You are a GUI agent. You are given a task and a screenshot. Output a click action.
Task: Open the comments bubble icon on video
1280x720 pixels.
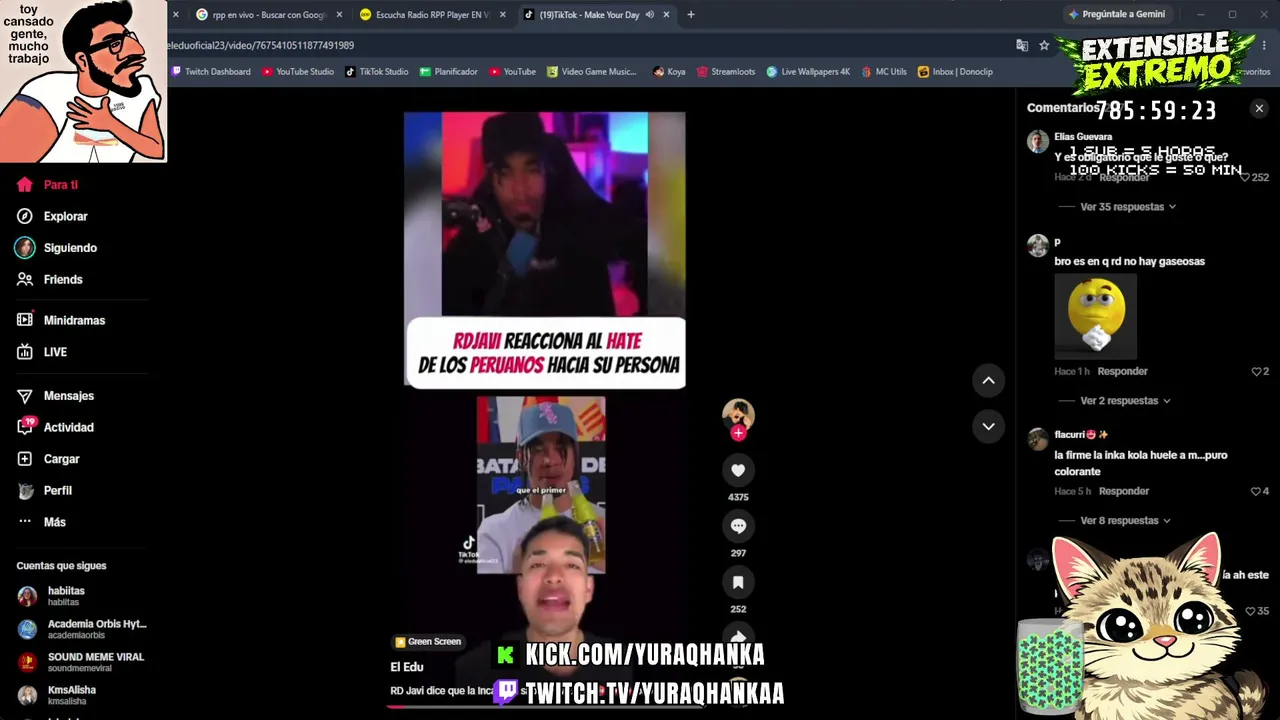click(738, 526)
